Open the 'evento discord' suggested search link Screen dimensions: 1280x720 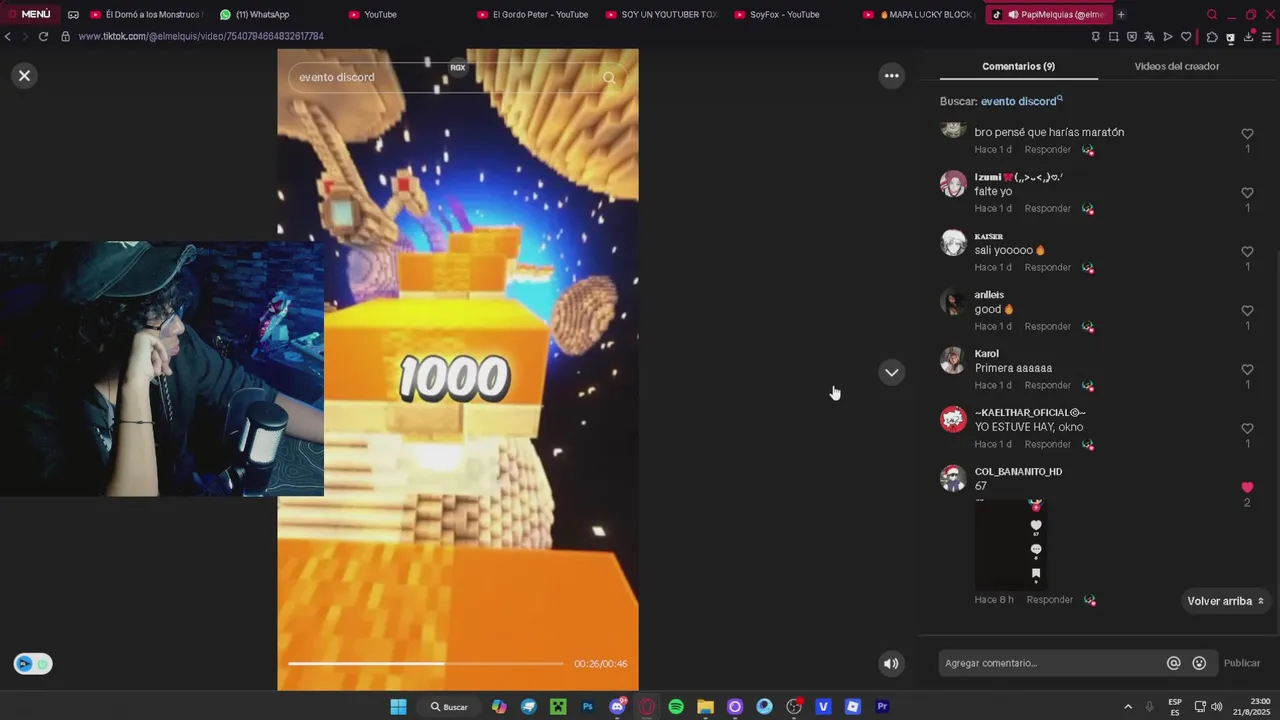pyautogui.click(x=1021, y=101)
